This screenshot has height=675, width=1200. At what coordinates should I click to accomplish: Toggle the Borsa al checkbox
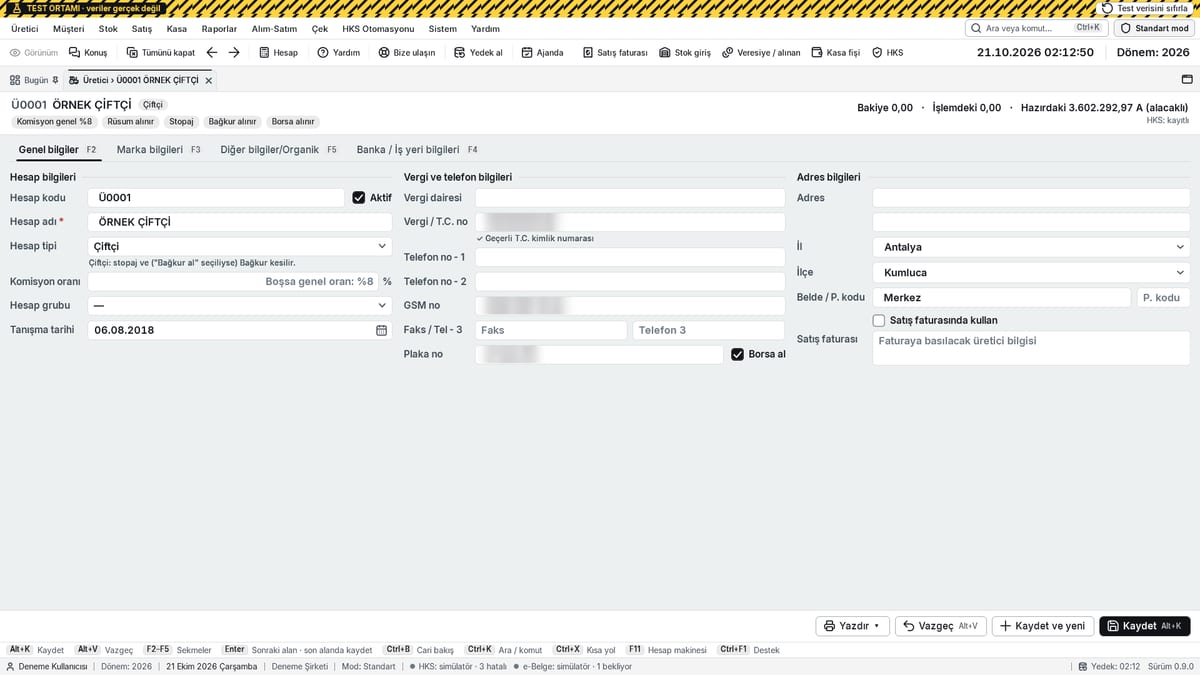pos(738,354)
